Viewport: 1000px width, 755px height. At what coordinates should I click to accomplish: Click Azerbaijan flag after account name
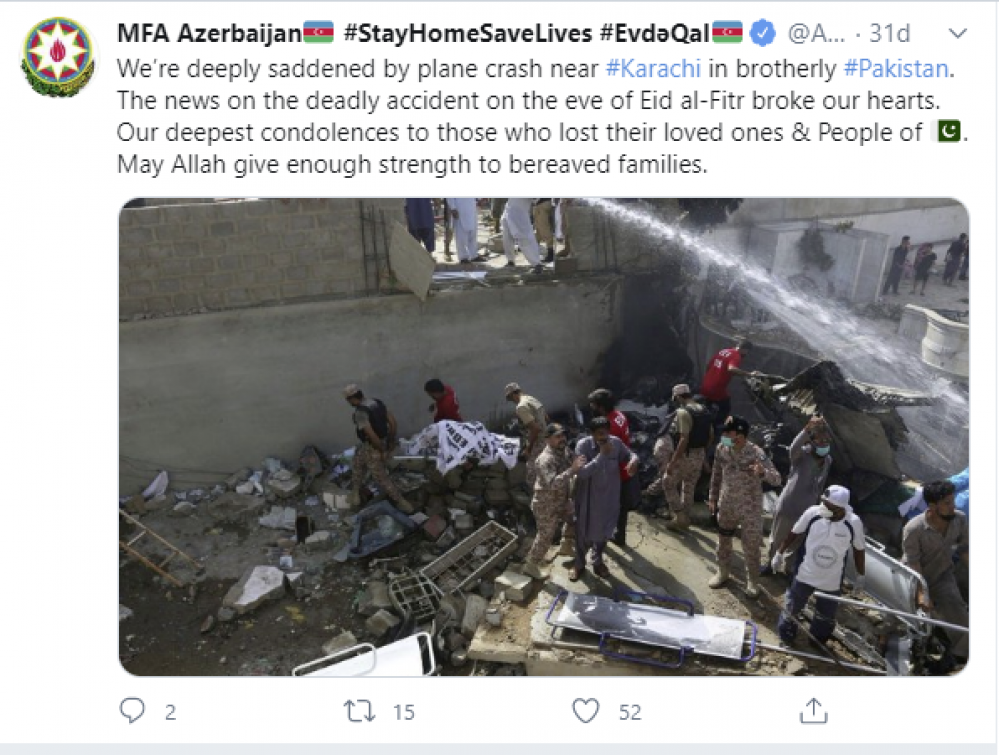(x=318, y=32)
